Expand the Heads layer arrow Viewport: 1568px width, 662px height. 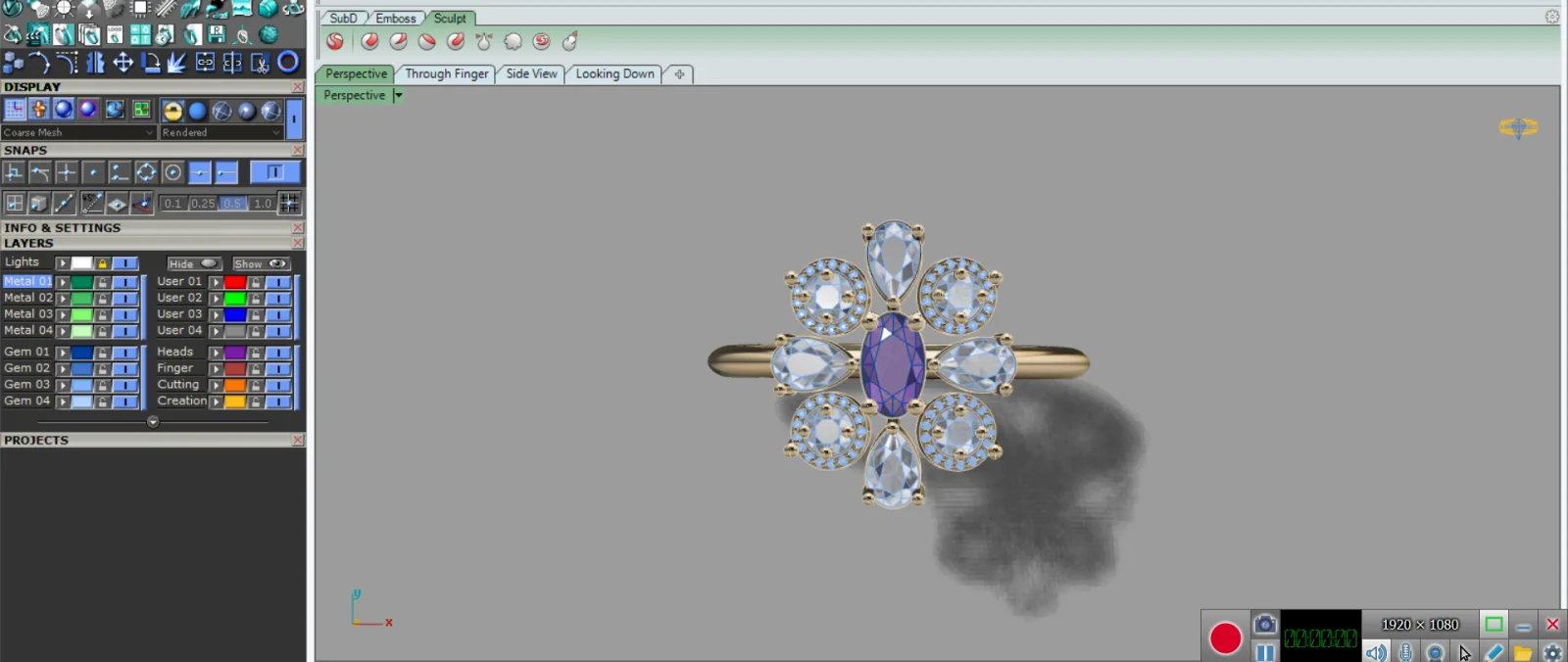point(216,353)
